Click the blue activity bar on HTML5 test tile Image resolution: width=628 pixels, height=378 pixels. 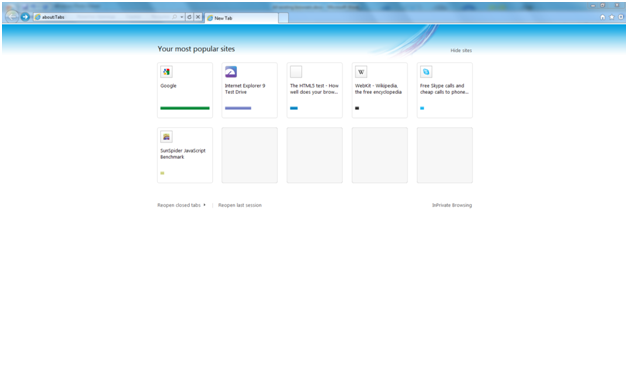coord(294,108)
